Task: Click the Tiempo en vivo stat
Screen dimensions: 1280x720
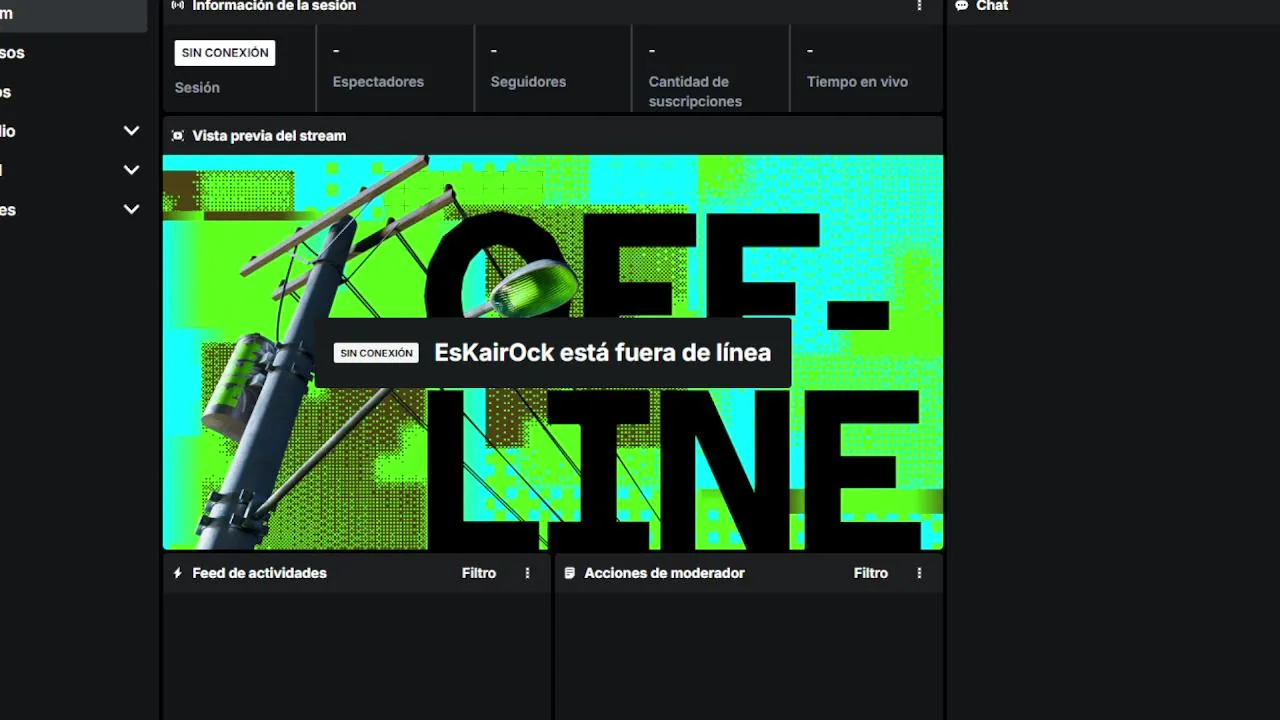Action: 857,82
